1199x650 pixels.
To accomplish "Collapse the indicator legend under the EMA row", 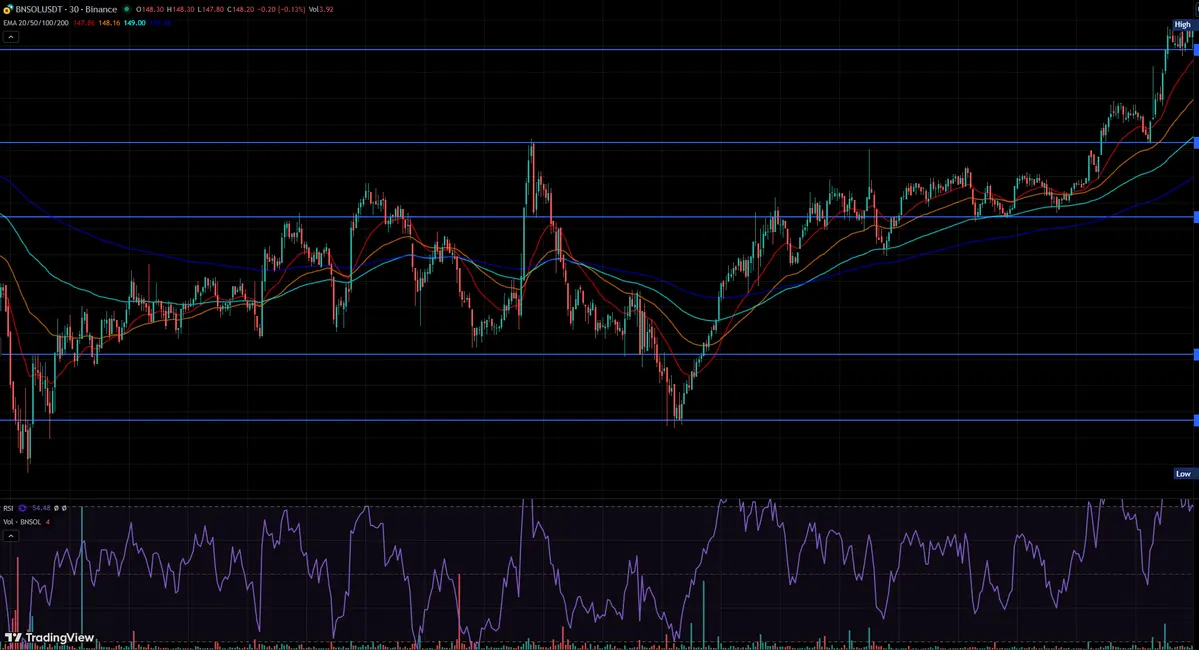I will (x=11, y=37).
